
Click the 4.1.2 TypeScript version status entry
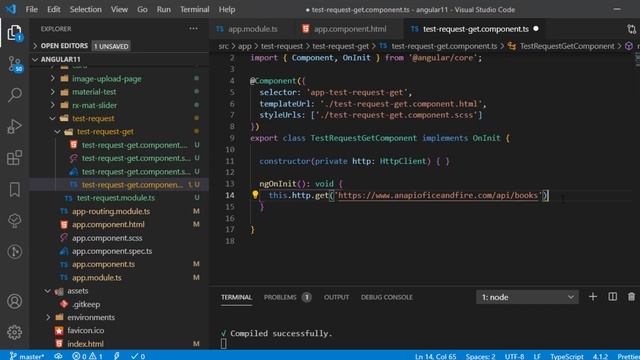[600, 356]
